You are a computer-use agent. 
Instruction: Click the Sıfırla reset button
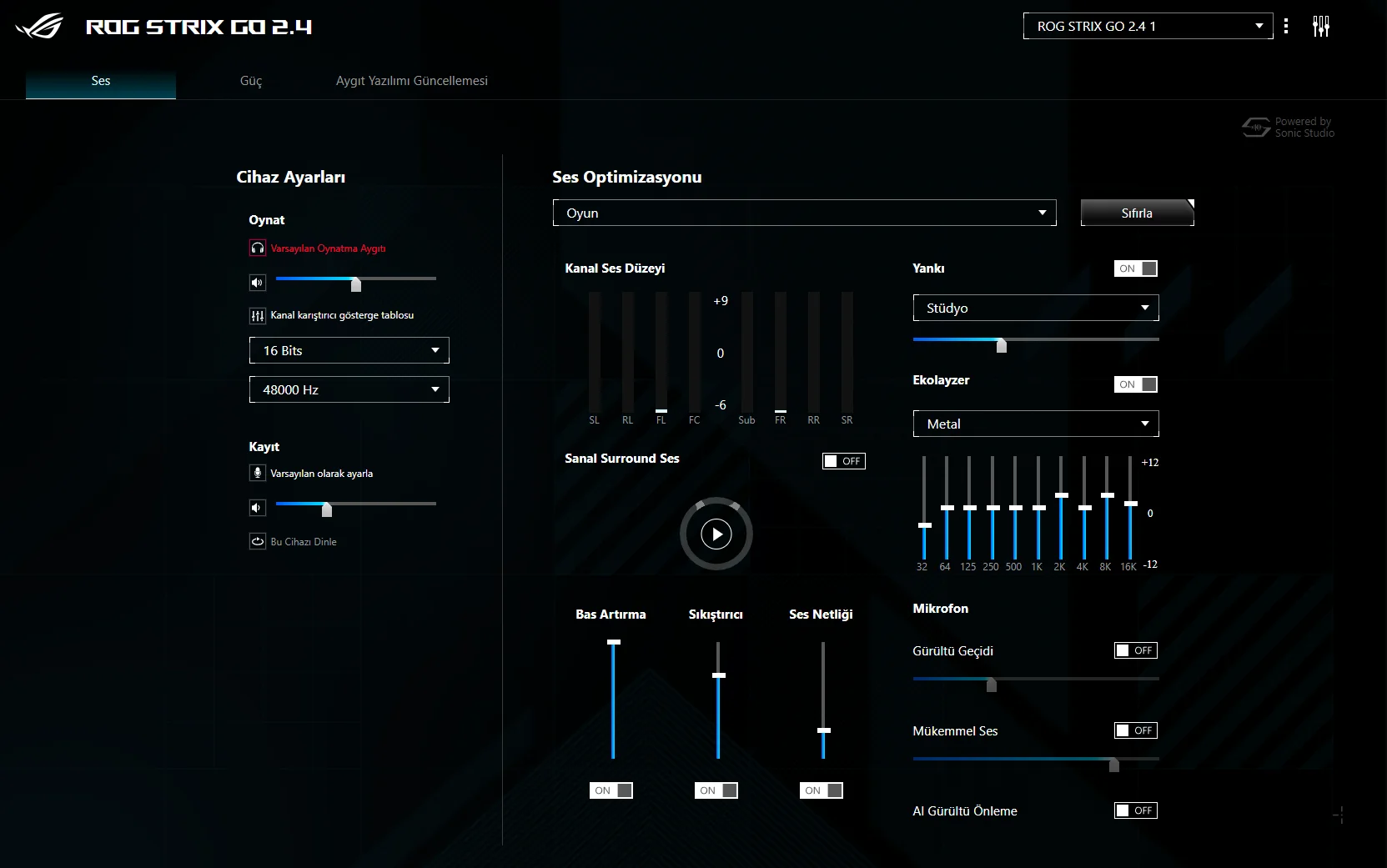(1138, 213)
